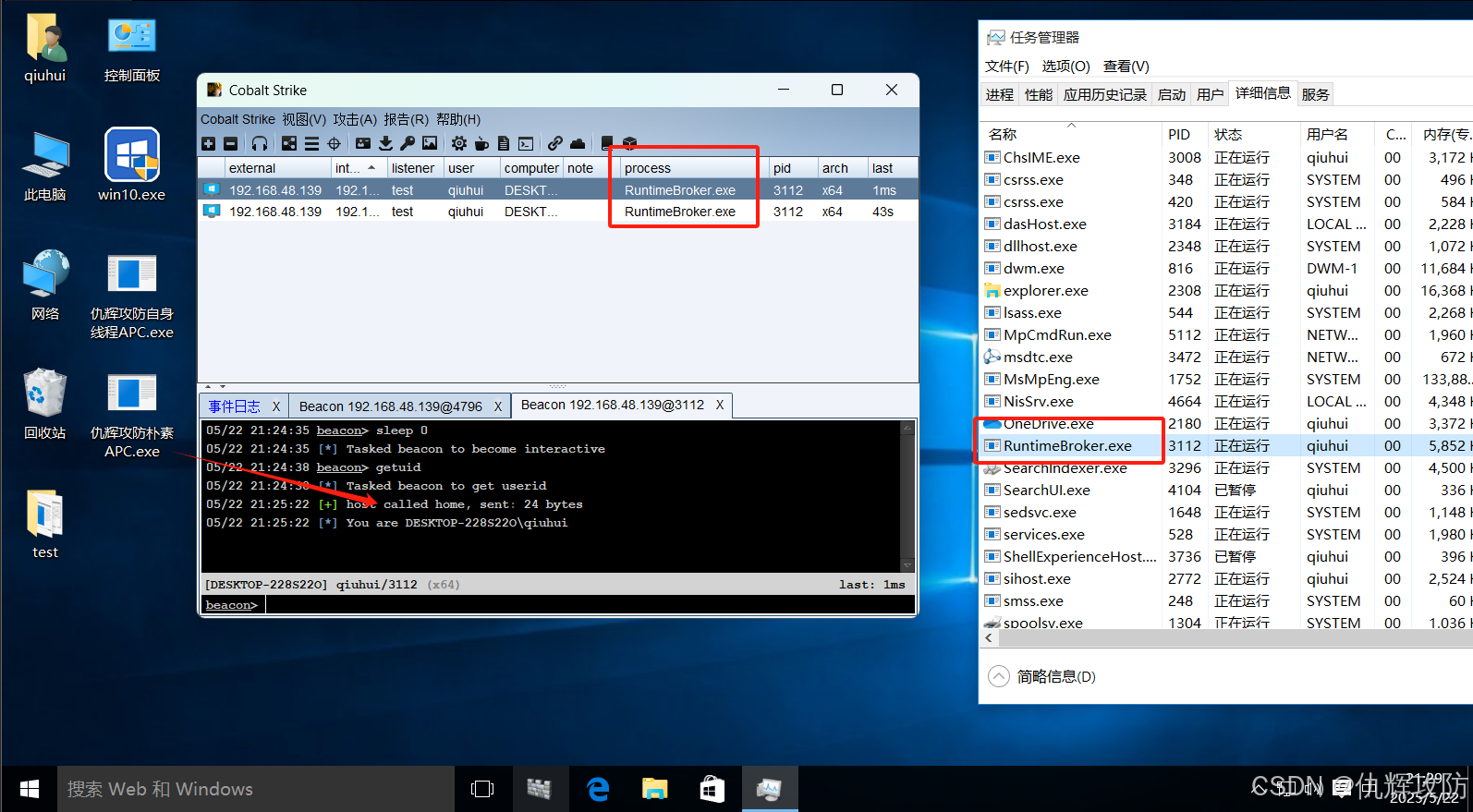This screenshot has height=812, width=1473.
Task: Sort Task Manager by PID column
Action: [x=1184, y=134]
